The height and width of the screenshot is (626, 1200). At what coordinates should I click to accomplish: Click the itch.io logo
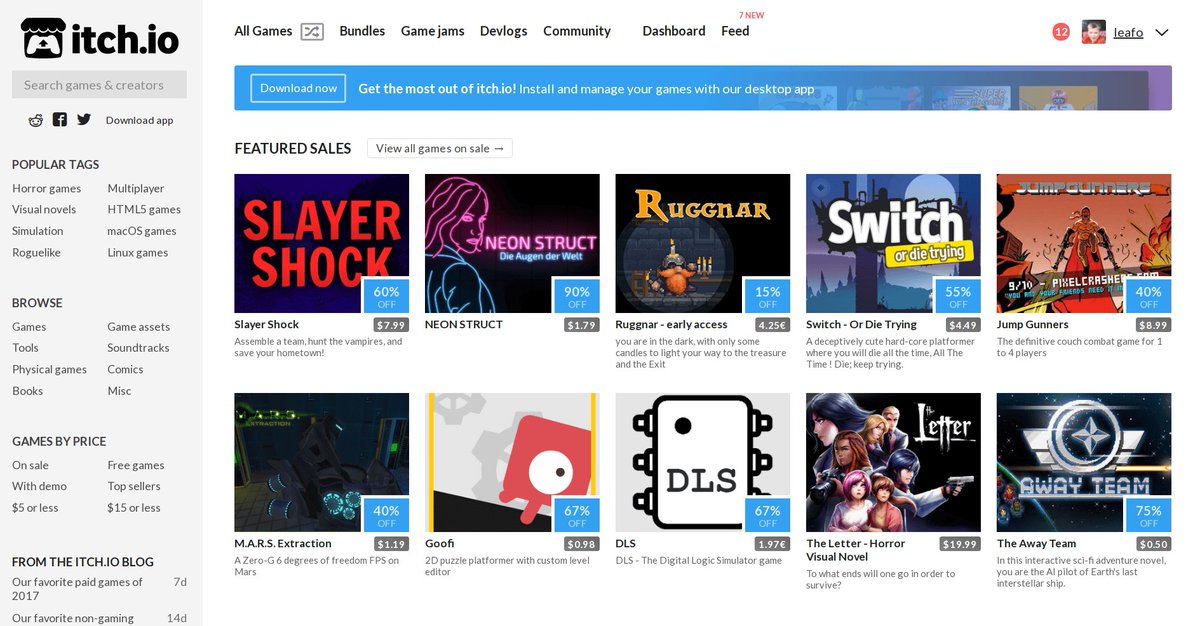(x=100, y=38)
